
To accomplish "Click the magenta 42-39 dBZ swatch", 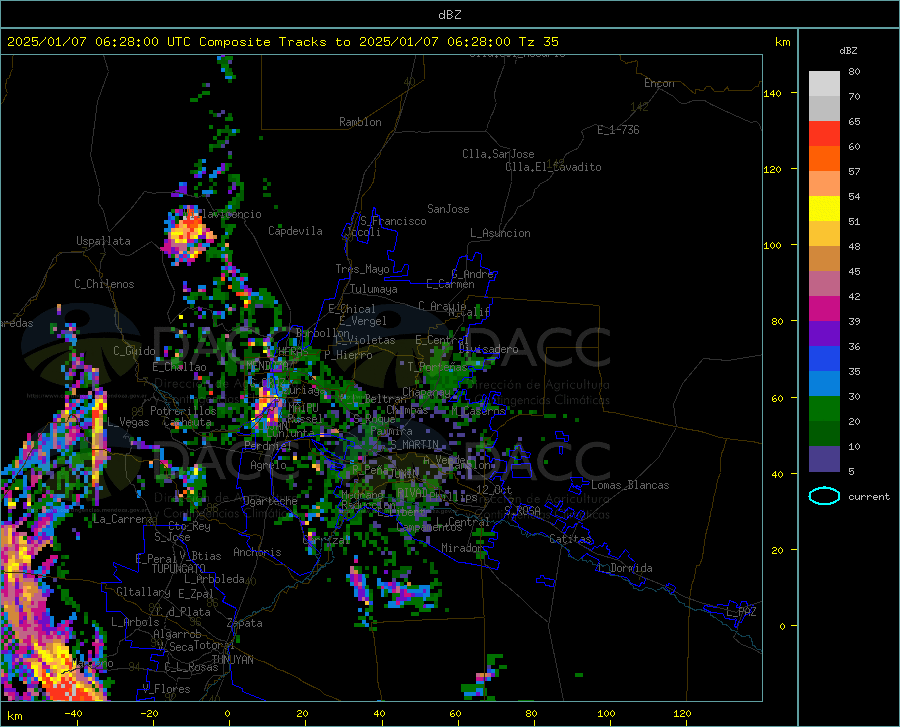I will [824, 309].
